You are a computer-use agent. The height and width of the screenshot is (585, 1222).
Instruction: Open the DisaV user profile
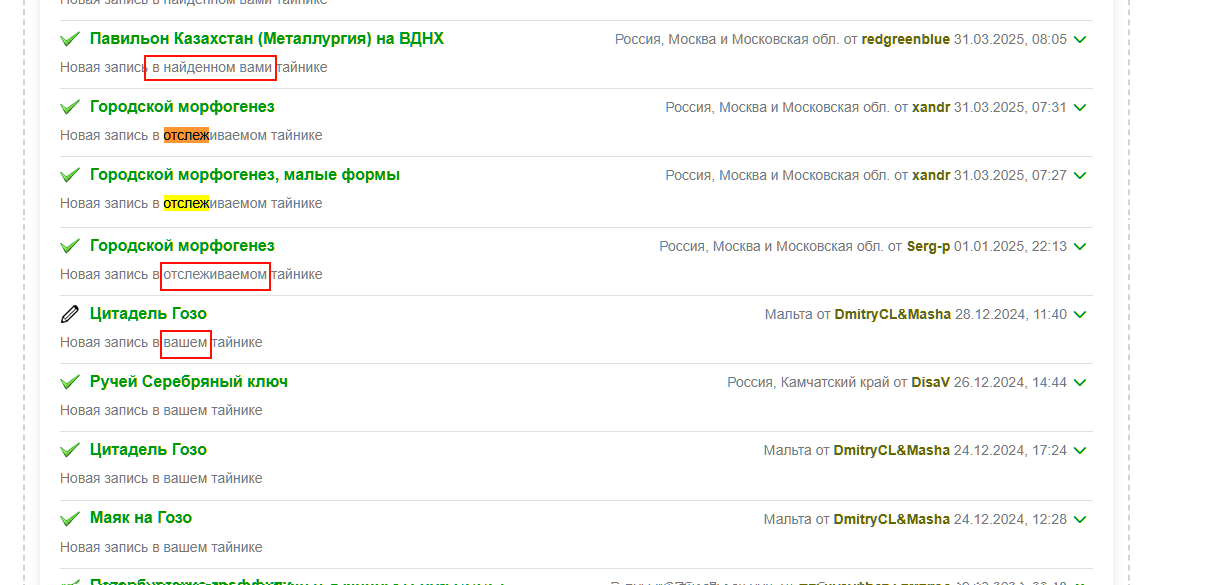tap(930, 382)
